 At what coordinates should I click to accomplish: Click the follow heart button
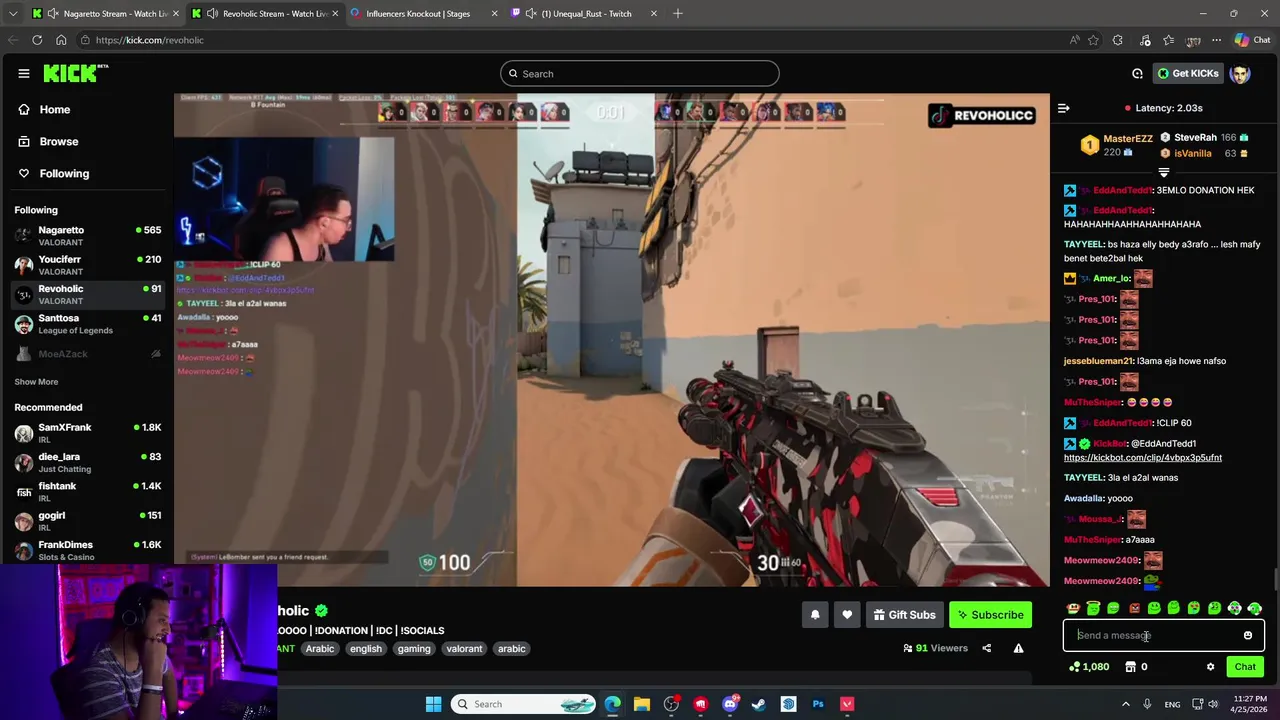(847, 615)
